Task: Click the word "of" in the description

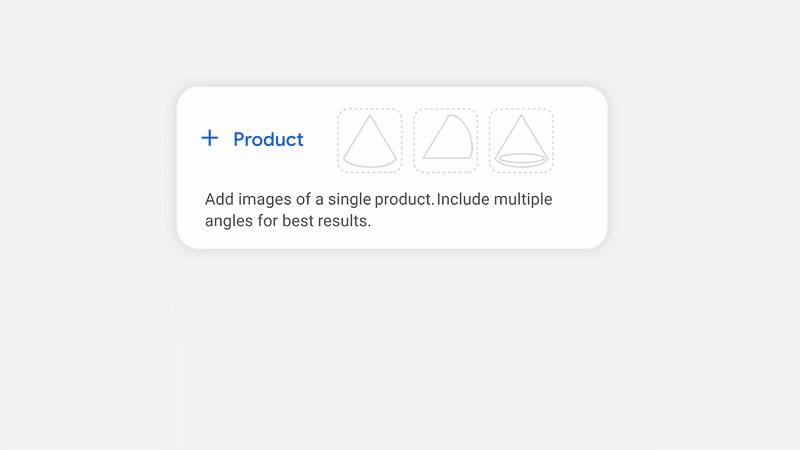Action: 304,199
